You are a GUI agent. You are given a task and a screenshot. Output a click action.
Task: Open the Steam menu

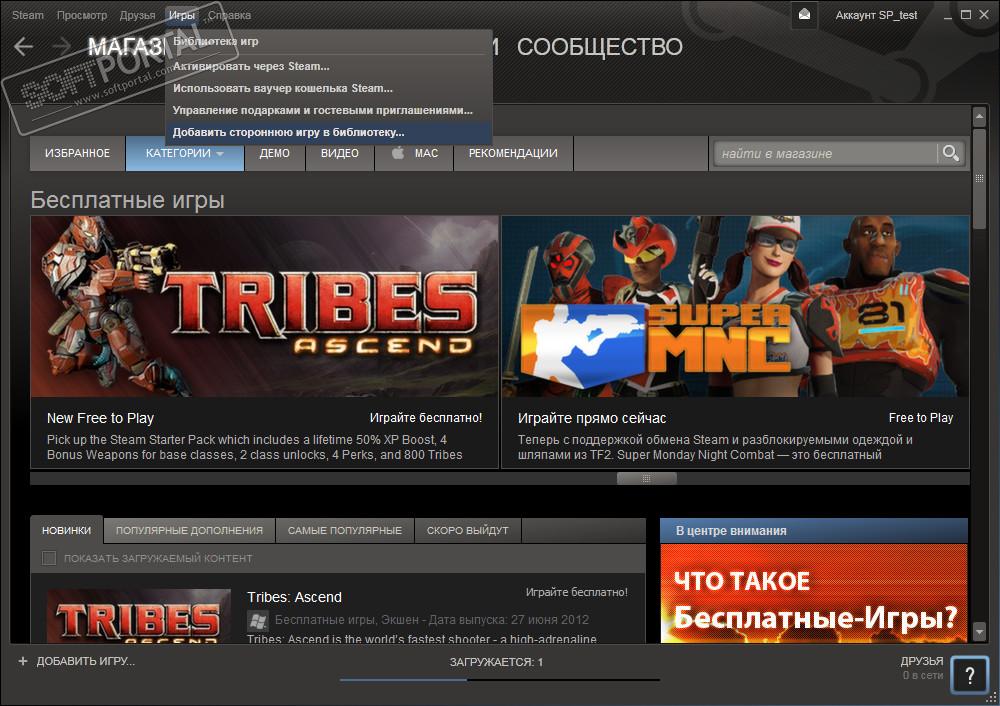click(27, 15)
